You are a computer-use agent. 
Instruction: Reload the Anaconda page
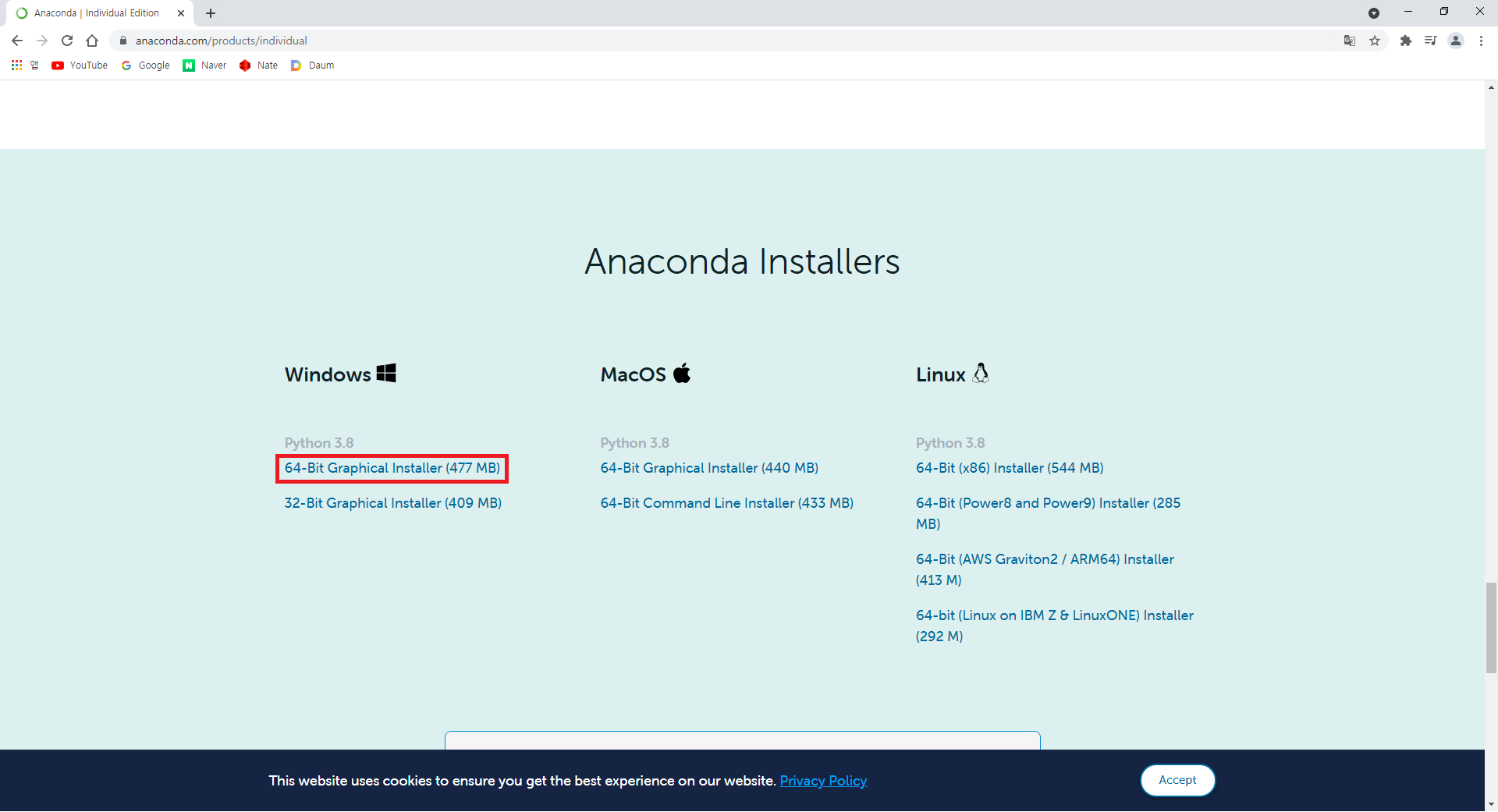(67, 41)
